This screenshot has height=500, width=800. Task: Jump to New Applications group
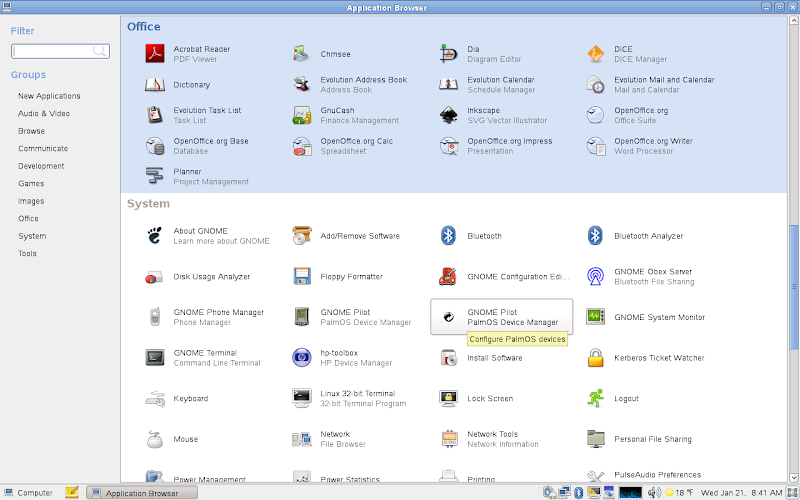(49, 96)
